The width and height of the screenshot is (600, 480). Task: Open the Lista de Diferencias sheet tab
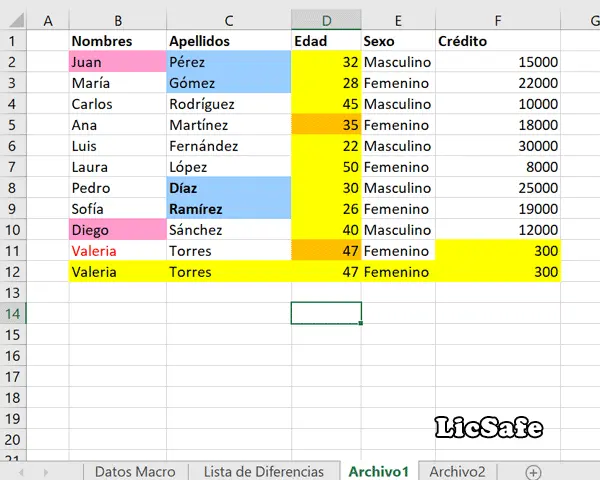(264, 472)
